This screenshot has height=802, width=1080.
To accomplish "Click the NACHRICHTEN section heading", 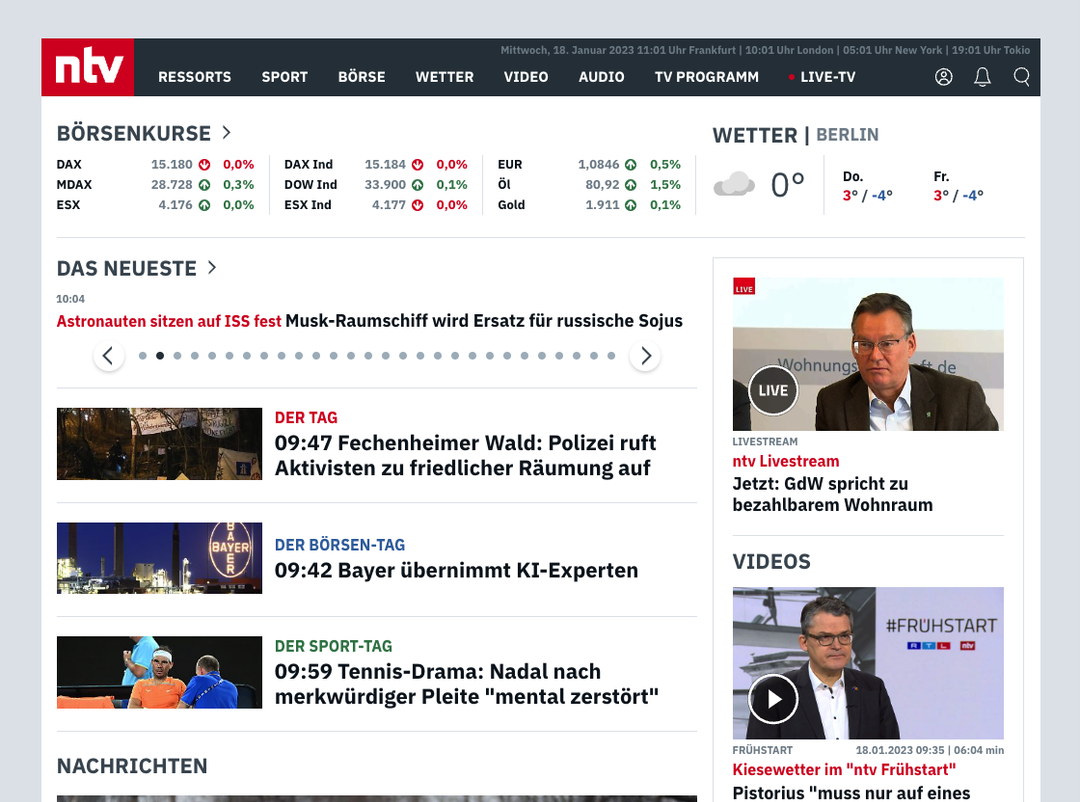I will (132, 766).
